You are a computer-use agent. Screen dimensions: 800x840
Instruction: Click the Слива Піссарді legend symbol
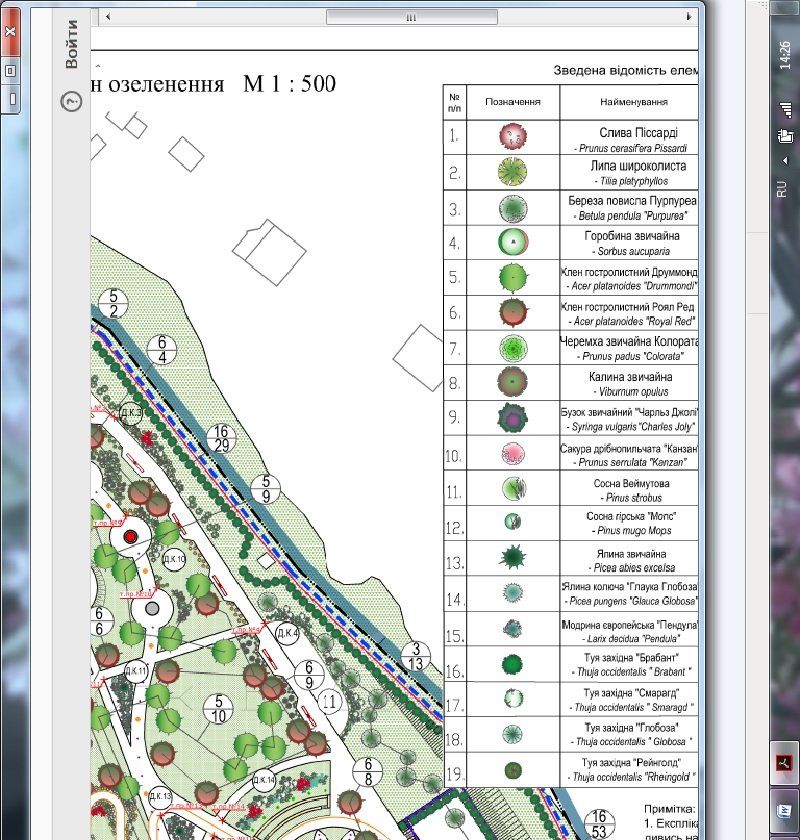(513, 137)
